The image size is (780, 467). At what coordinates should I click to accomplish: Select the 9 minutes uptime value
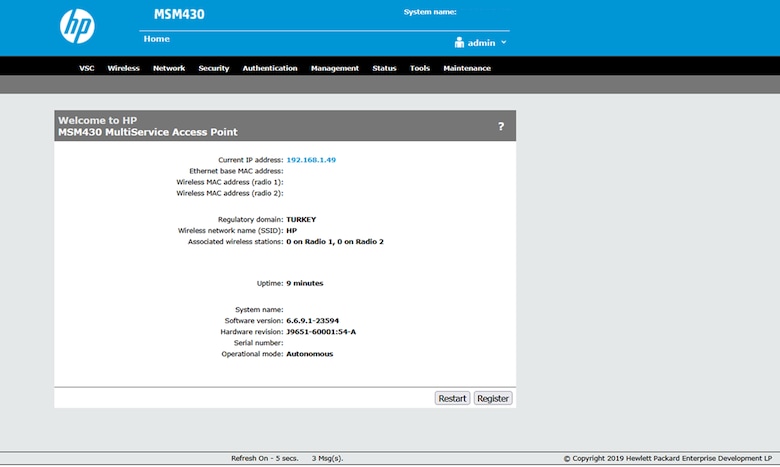(304, 283)
